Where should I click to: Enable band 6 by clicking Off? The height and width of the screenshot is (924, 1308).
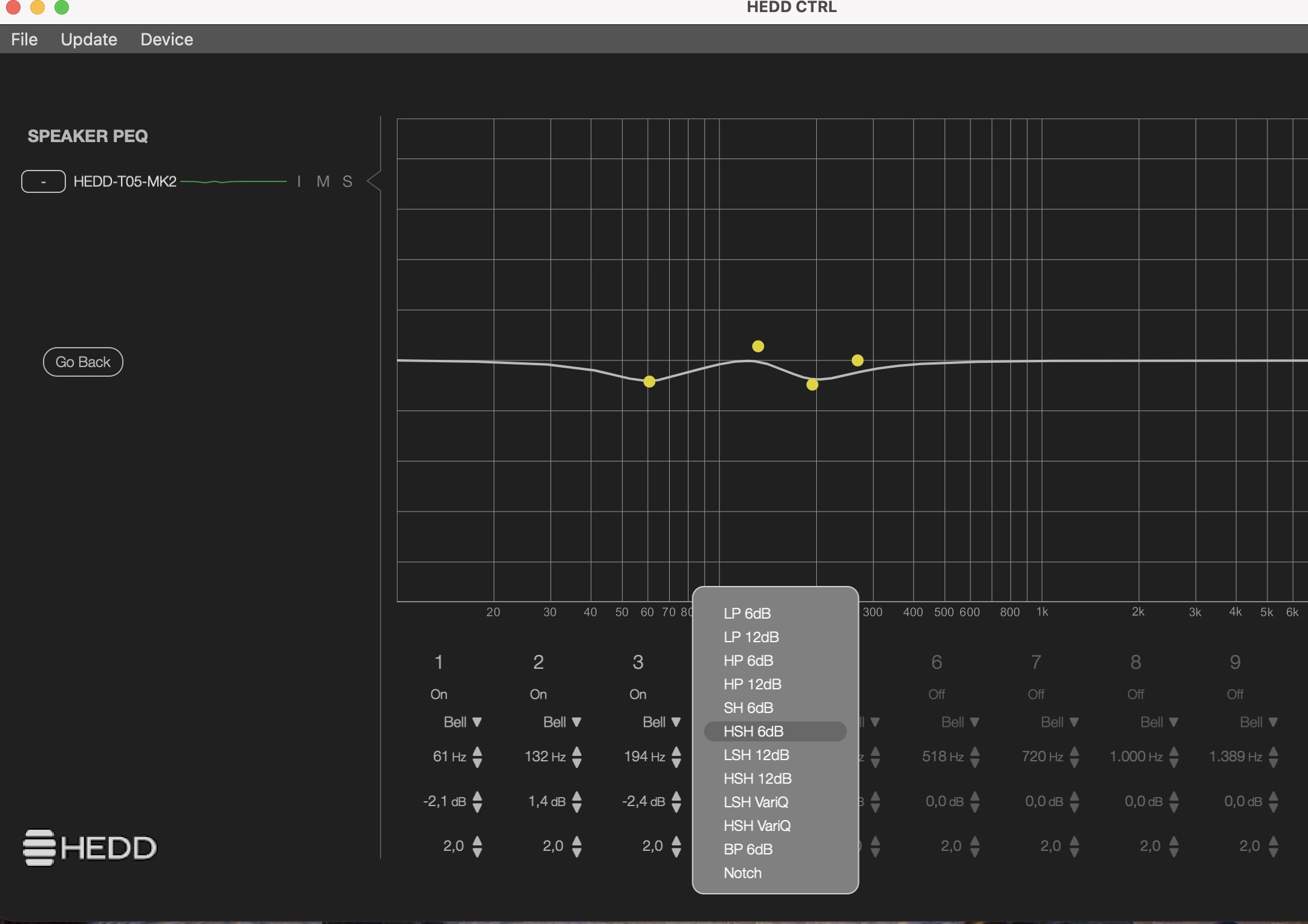pyautogui.click(x=937, y=694)
